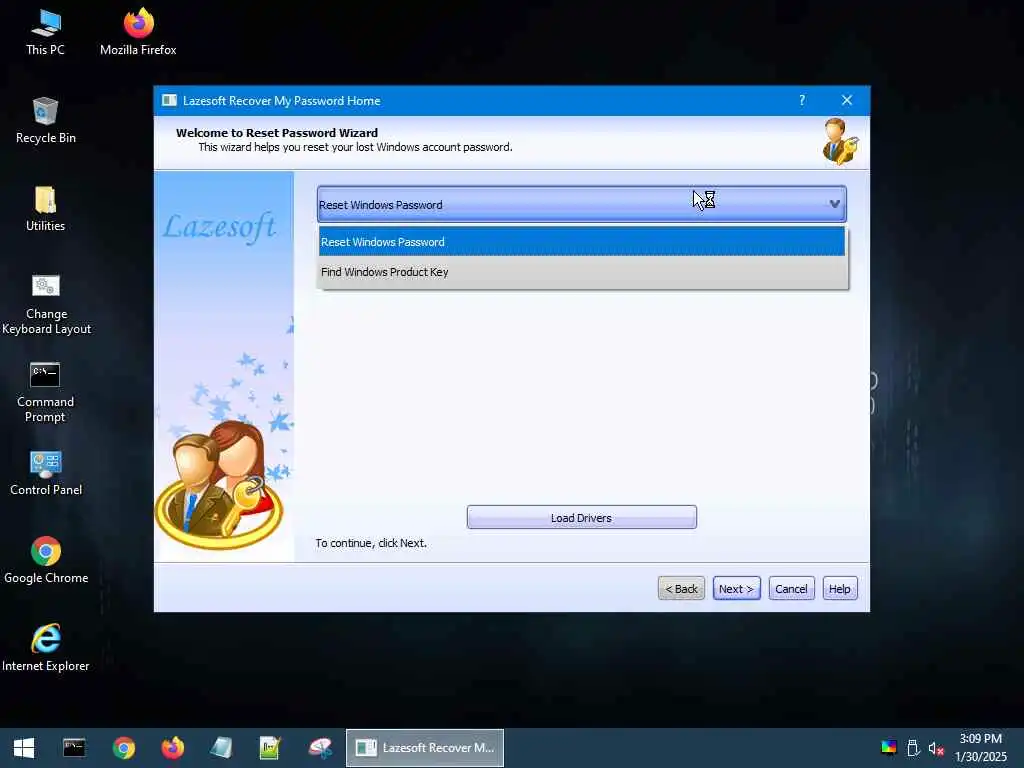Click the user with key wizard icon
1024x768 pixels.
[x=840, y=142]
